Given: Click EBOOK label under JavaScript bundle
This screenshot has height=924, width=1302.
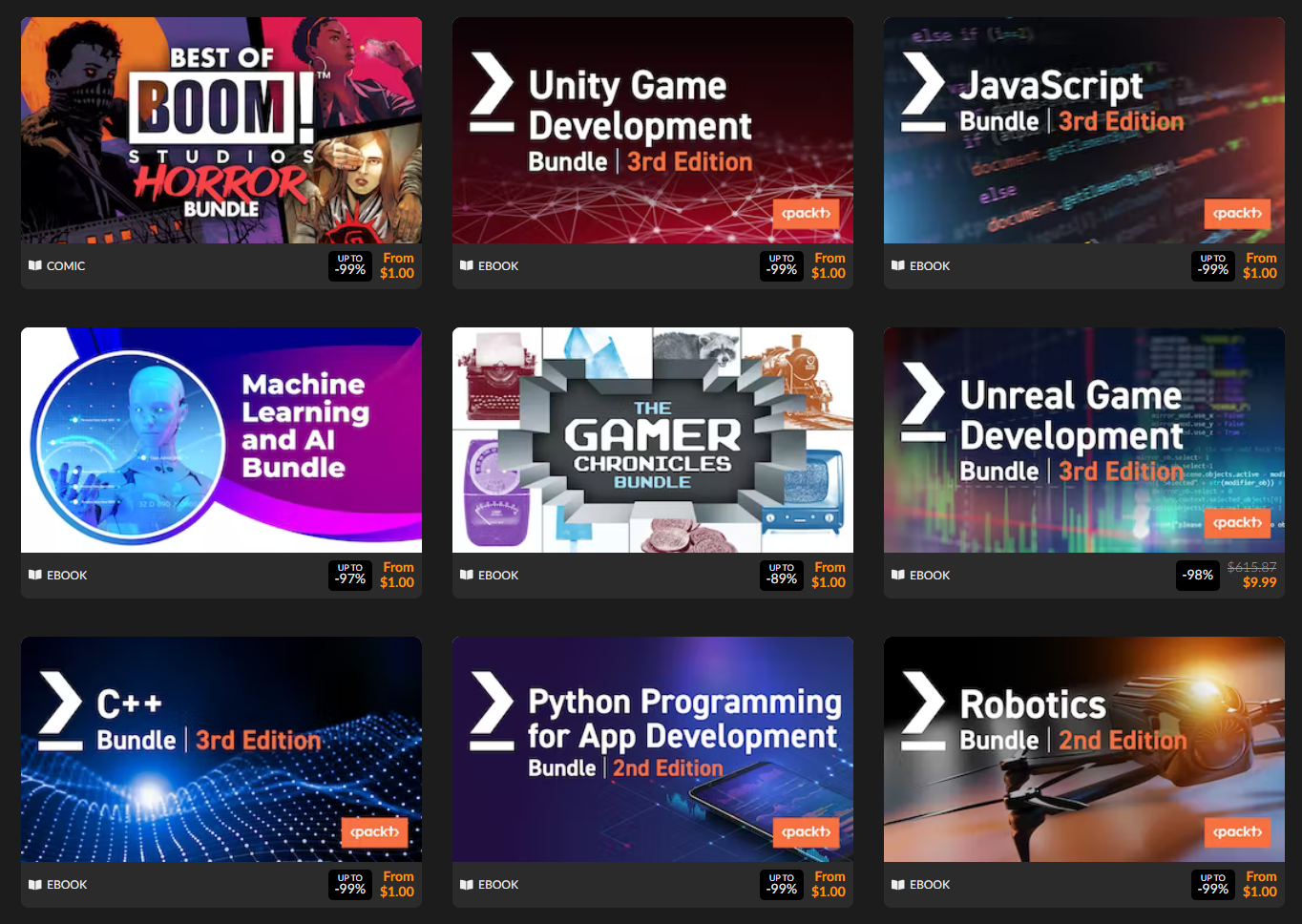Looking at the screenshot, I should [x=930, y=266].
